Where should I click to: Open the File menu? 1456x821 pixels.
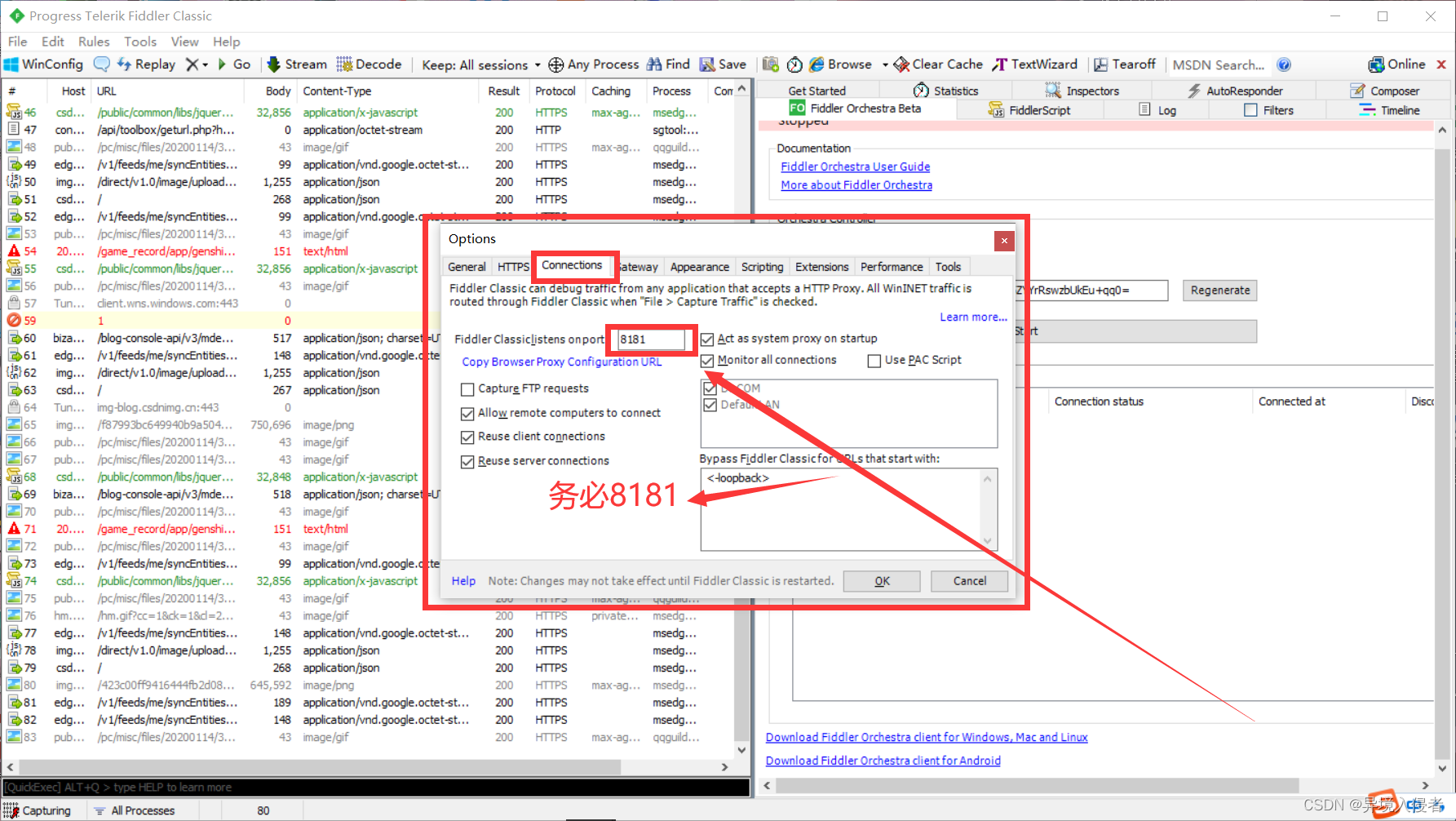tap(17, 42)
